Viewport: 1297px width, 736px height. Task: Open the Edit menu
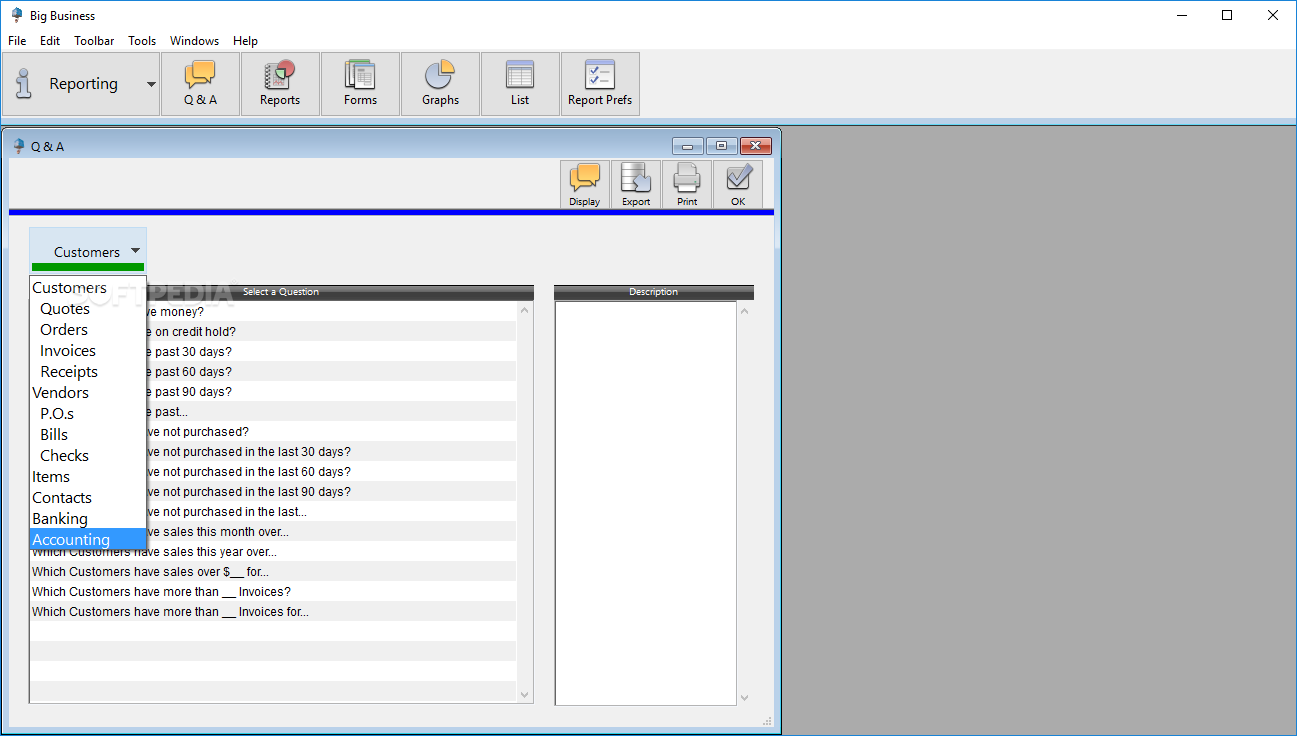click(x=50, y=41)
